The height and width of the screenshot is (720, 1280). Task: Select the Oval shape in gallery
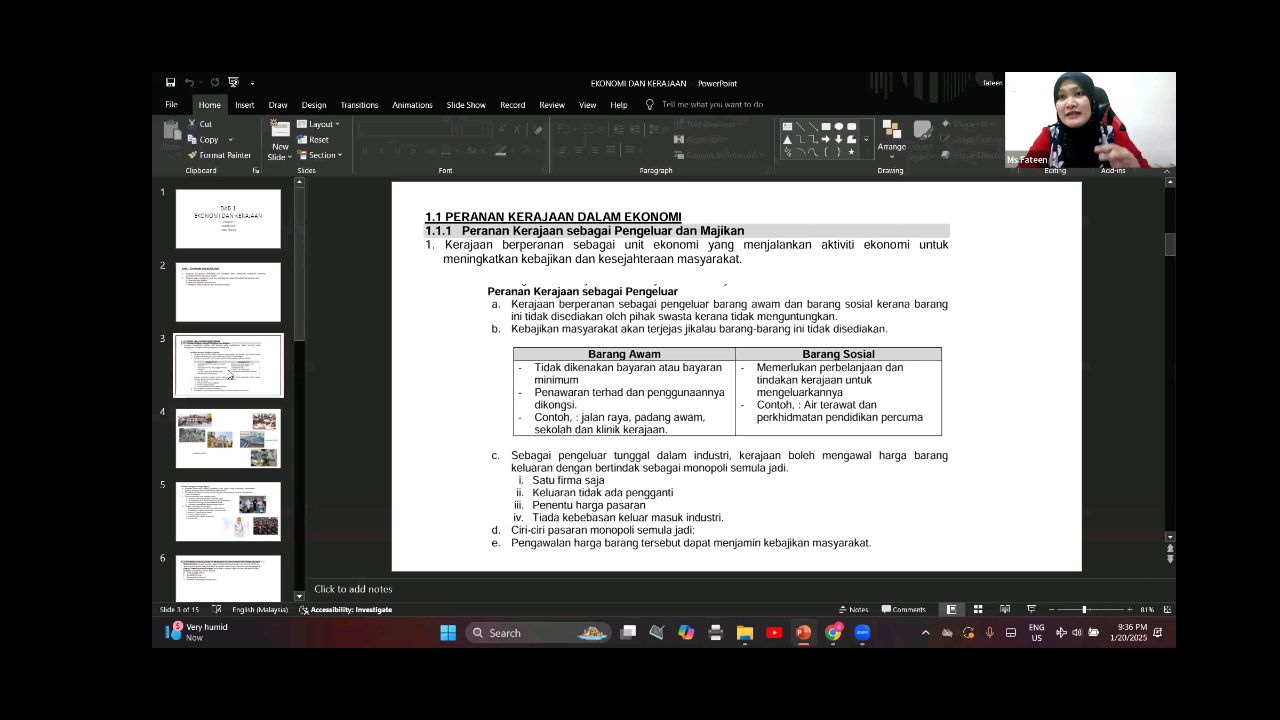coord(839,127)
